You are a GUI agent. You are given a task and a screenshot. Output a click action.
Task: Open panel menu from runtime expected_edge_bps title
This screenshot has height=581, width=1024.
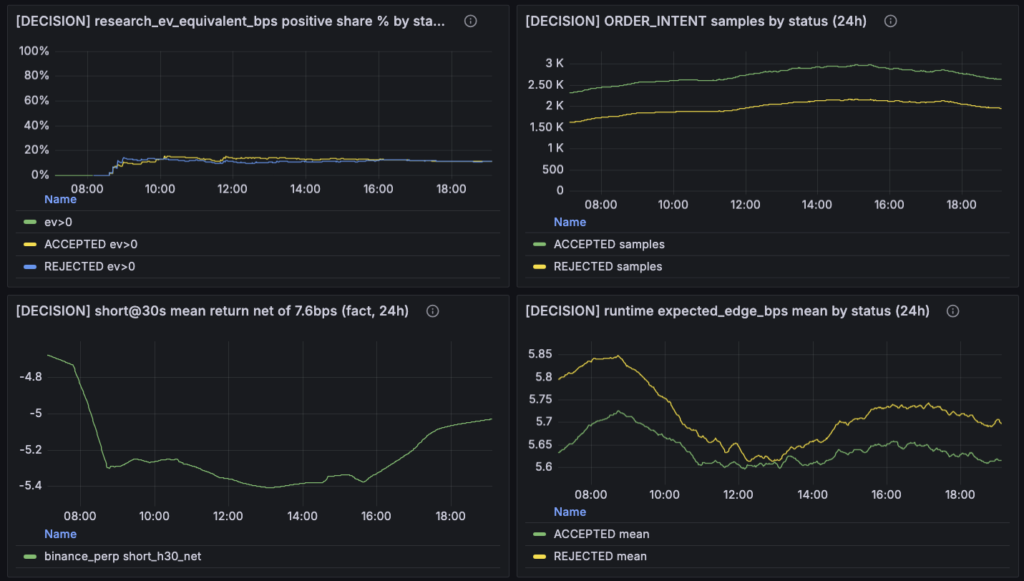click(726, 311)
